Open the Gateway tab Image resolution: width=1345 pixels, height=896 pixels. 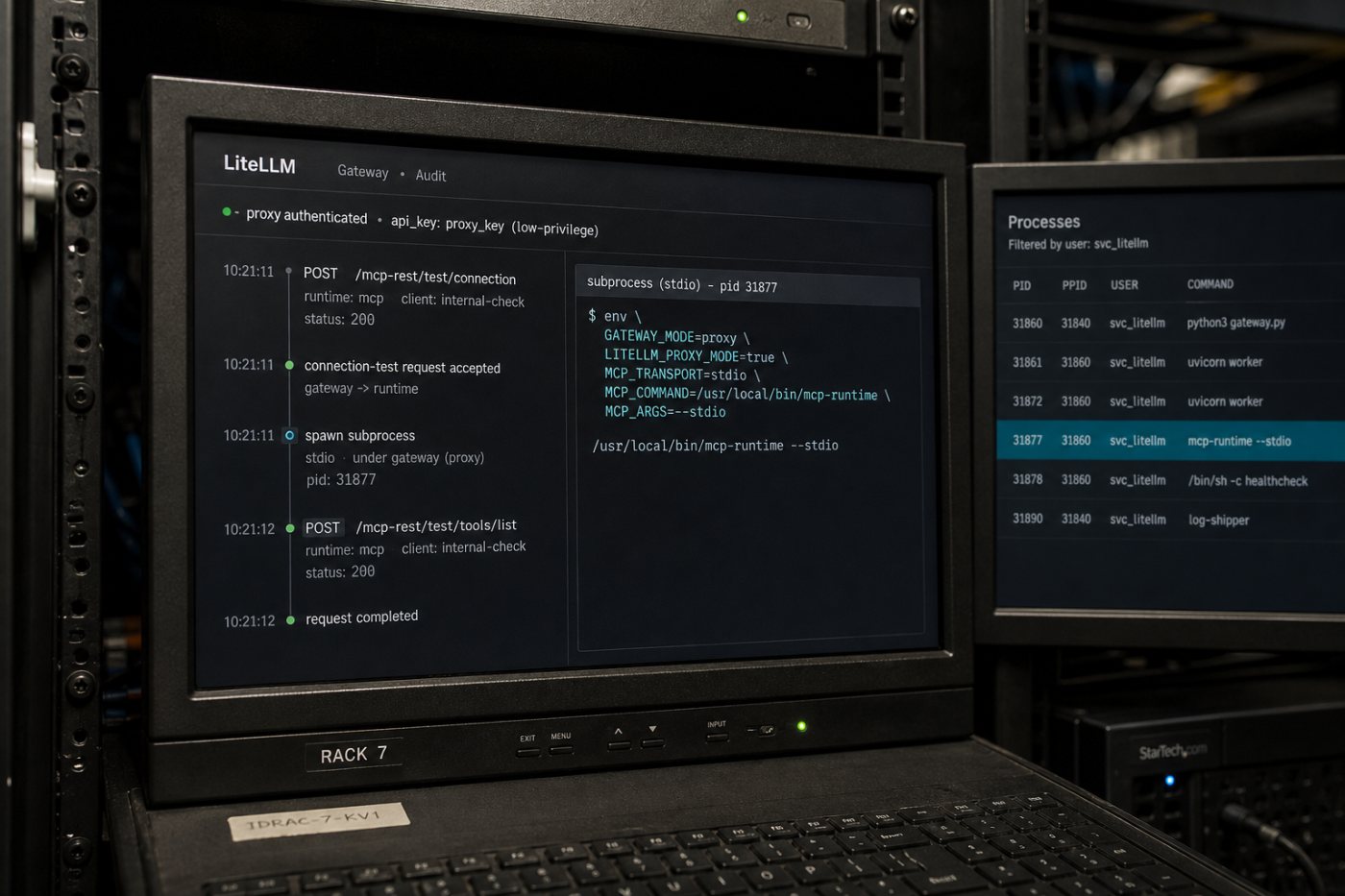coord(363,172)
